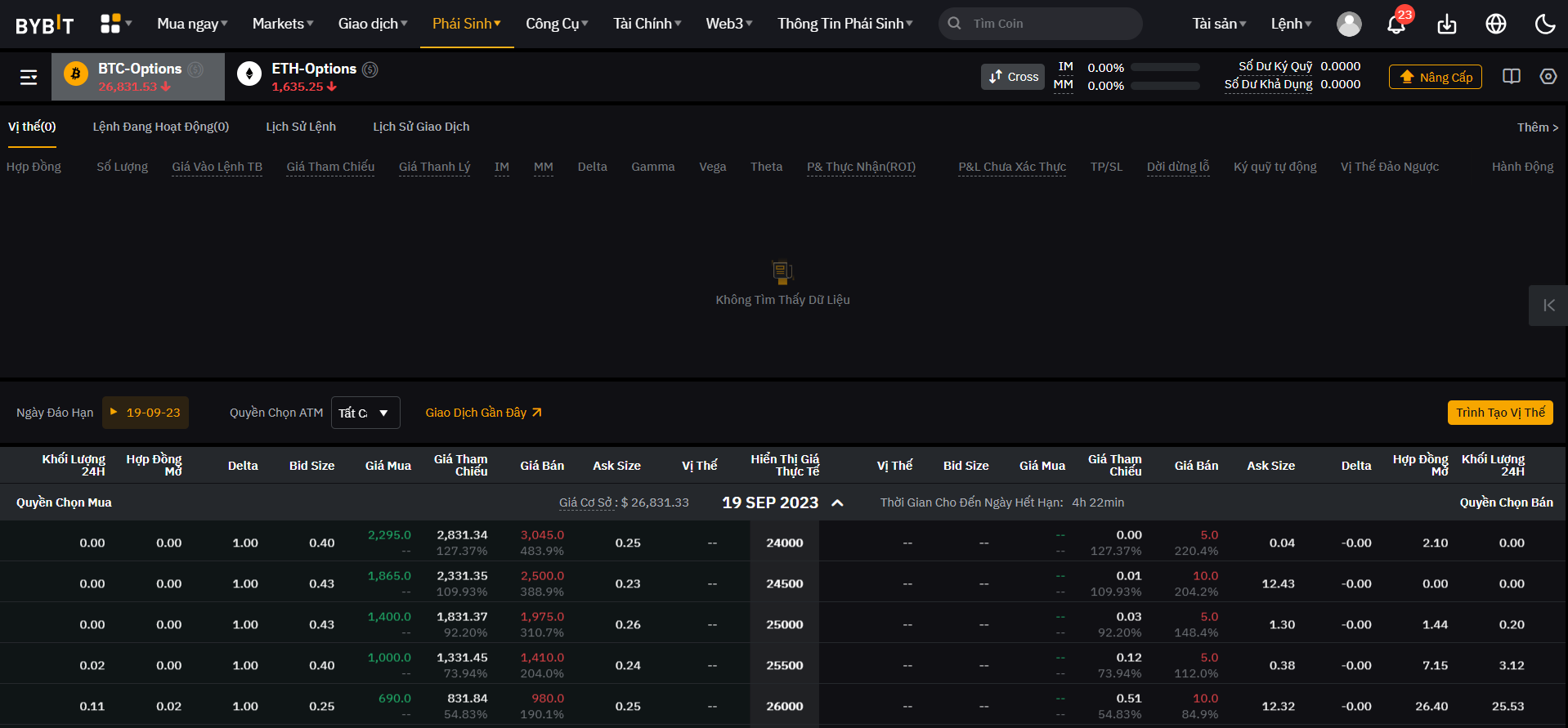Click the MM margin progress bar
Viewport: 1568px width, 728px height.
pos(1165,86)
